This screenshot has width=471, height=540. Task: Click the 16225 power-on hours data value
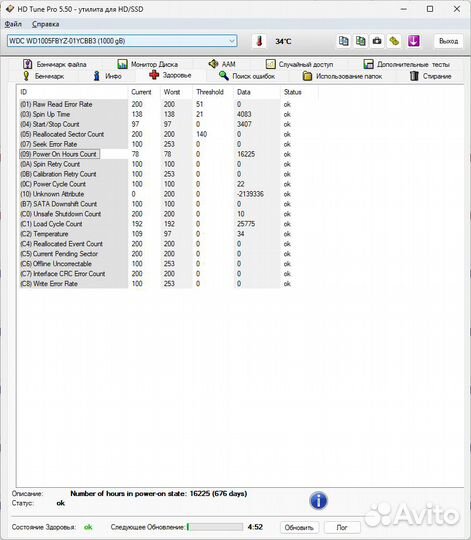[246, 154]
